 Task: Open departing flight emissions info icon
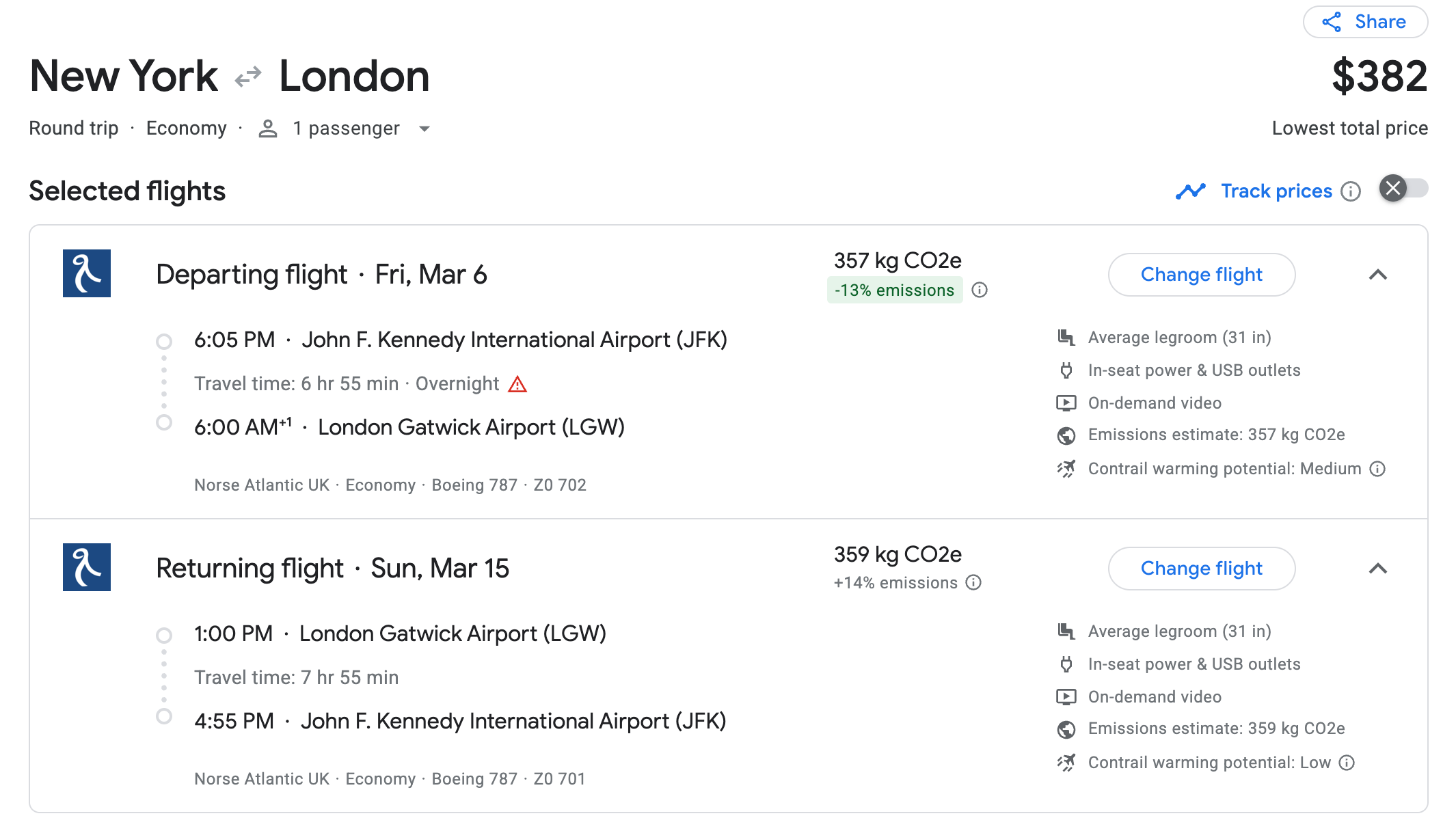tap(980, 290)
